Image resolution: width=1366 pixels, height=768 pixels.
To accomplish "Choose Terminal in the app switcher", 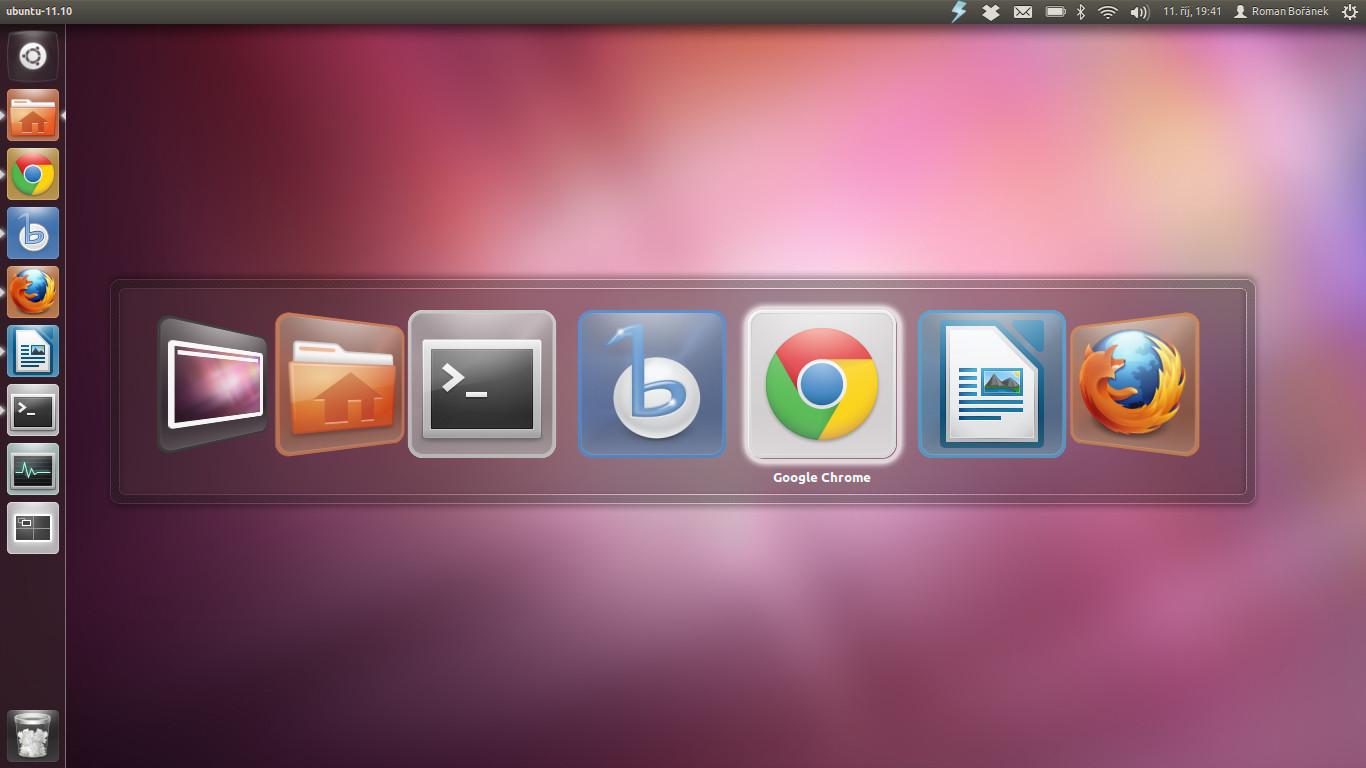I will 482,384.
